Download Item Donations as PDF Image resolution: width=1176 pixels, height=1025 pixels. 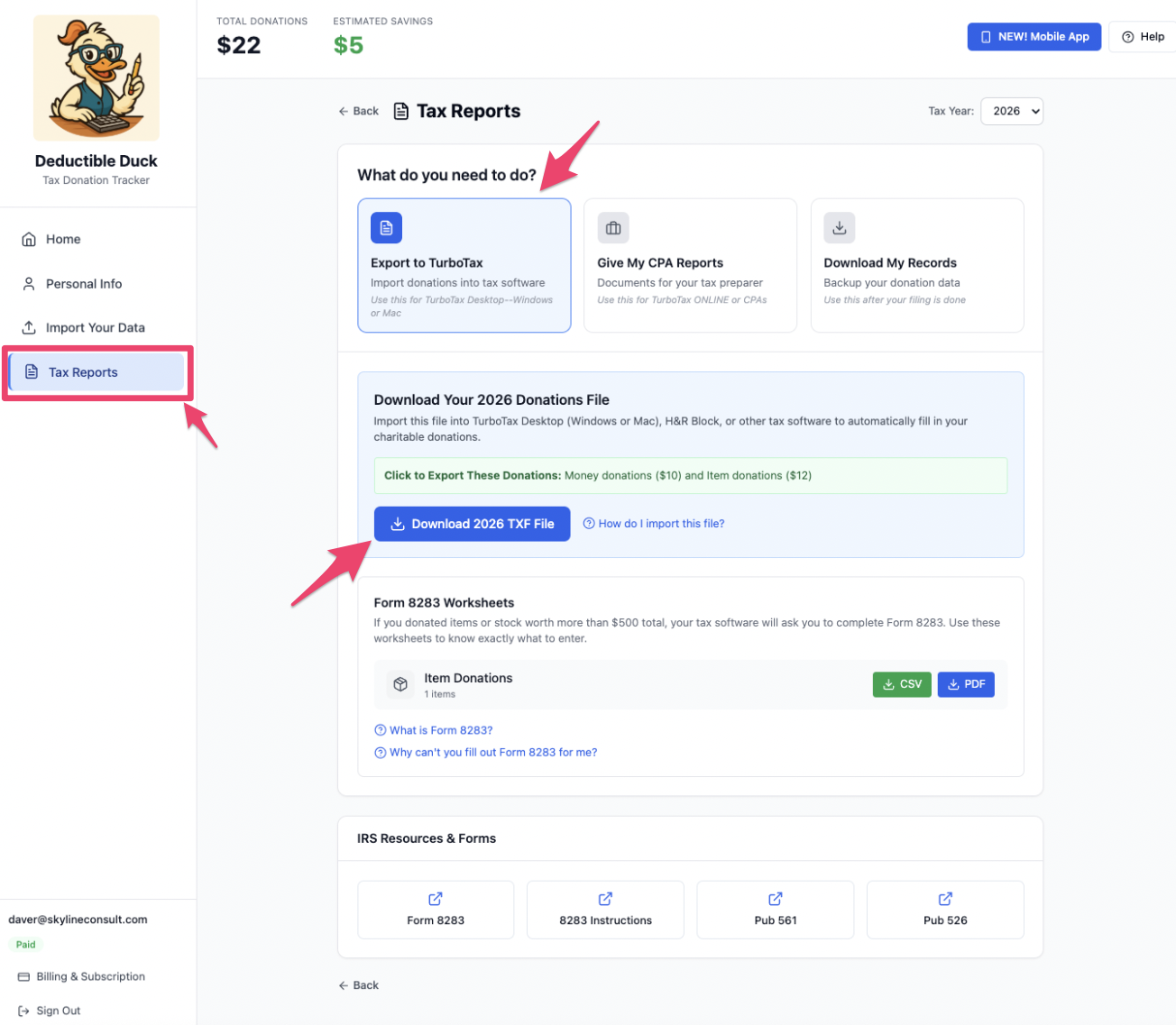pyautogui.click(x=966, y=684)
